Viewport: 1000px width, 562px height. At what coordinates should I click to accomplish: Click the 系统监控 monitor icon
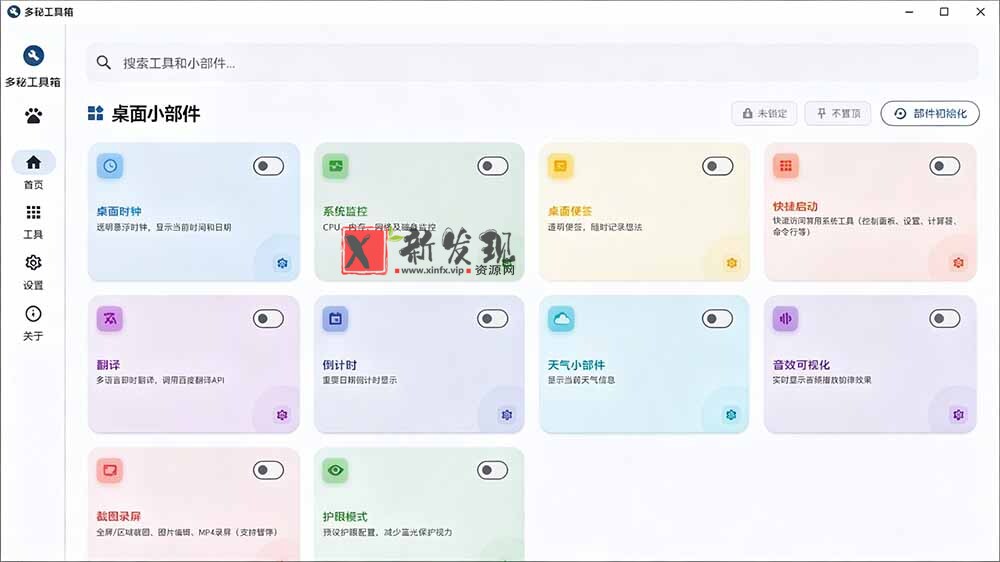pos(335,166)
